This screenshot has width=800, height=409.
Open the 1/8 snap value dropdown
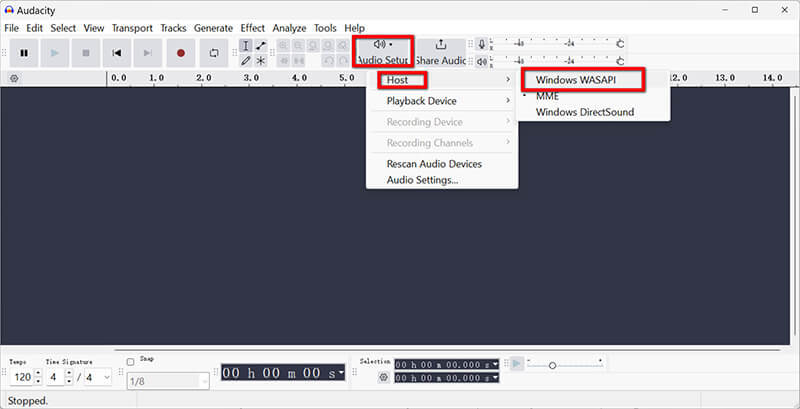pyautogui.click(x=205, y=381)
